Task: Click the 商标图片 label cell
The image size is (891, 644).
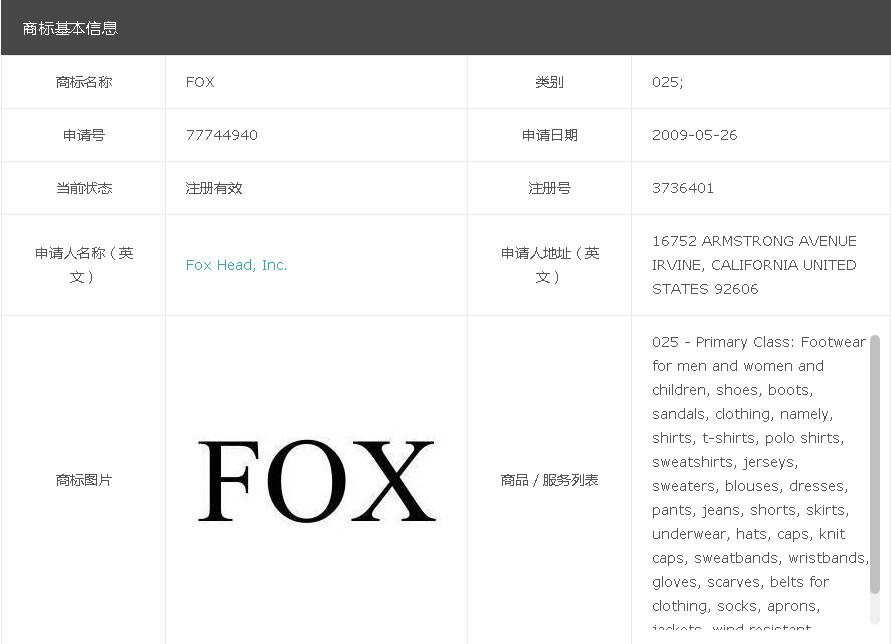Action: 84,480
